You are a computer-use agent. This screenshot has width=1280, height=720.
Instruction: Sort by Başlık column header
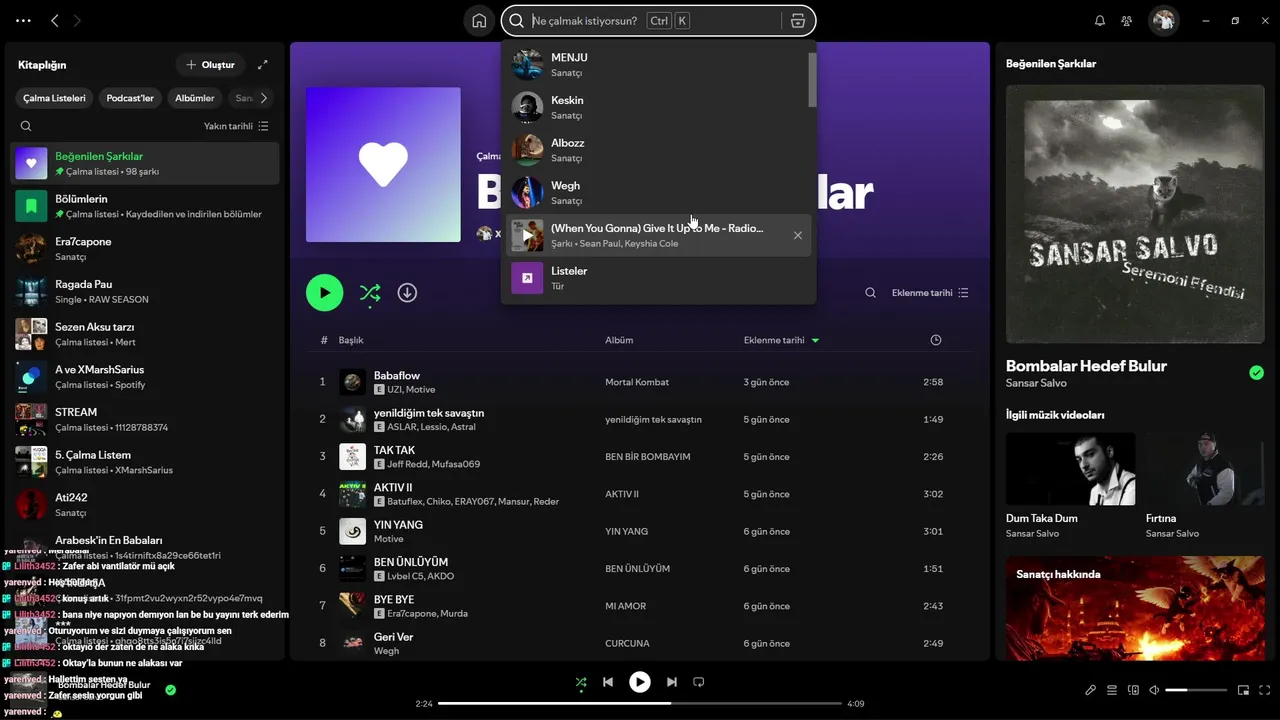(351, 340)
